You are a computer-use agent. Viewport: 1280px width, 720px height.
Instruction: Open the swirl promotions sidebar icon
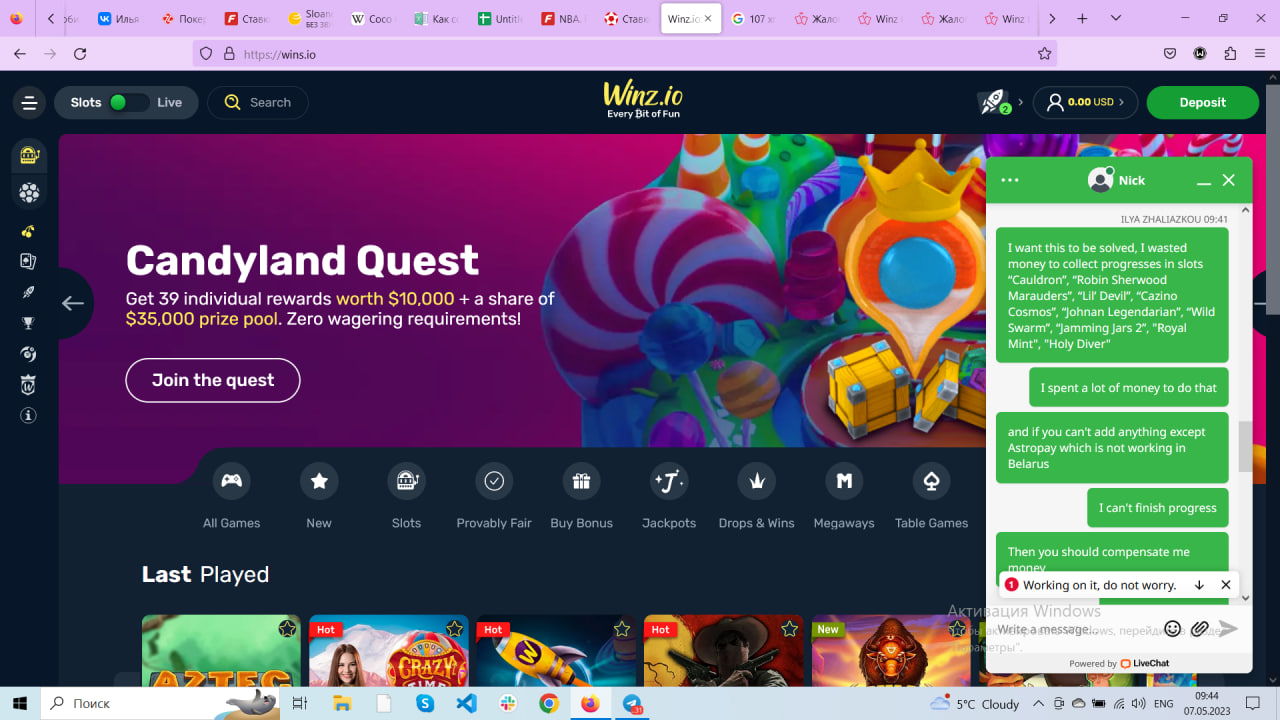29,354
